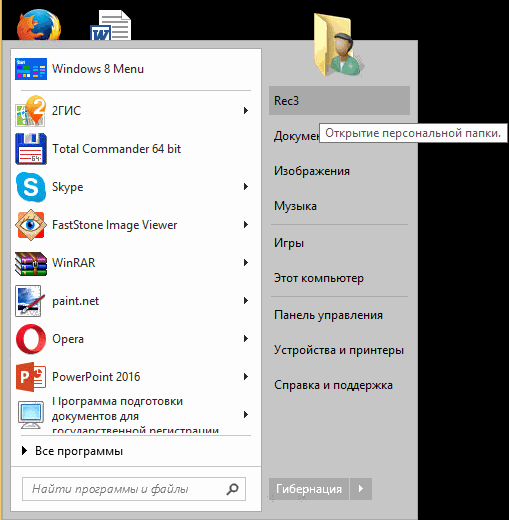Screen dimensions: 509x520
Task: Click the Гибернация button
Action: tap(309, 489)
